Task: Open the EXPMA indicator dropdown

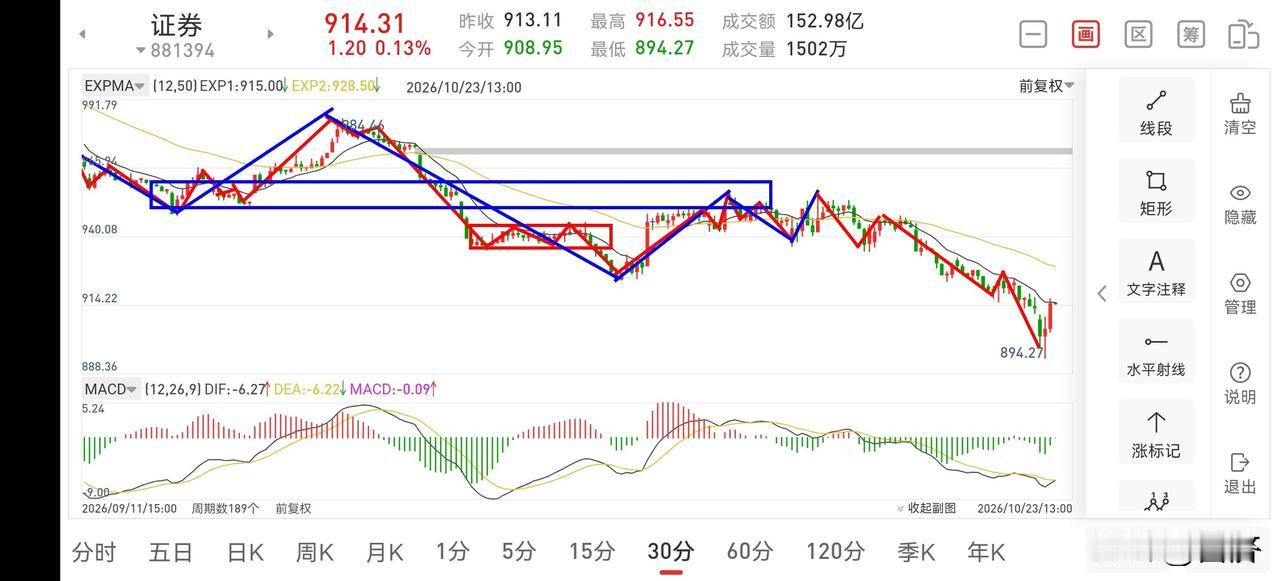Action: pos(115,86)
